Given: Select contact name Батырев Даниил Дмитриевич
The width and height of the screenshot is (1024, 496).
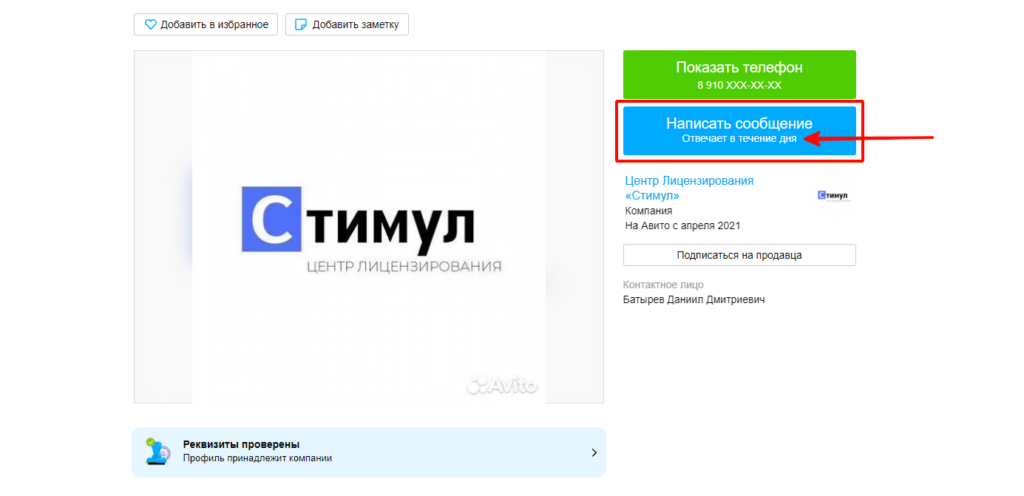Looking at the screenshot, I should tap(695, 300).
